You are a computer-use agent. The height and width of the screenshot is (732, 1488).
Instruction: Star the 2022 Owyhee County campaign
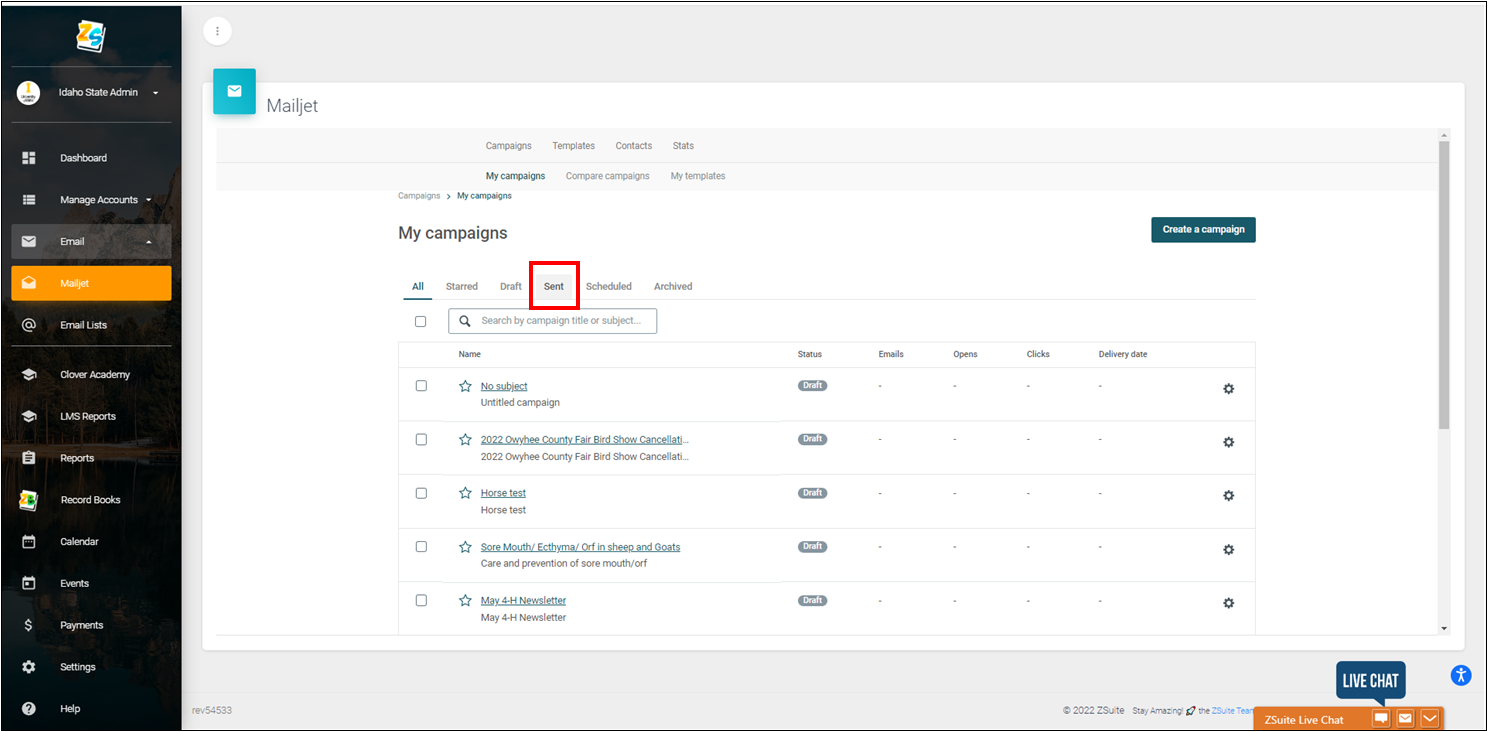coord(465,439)
